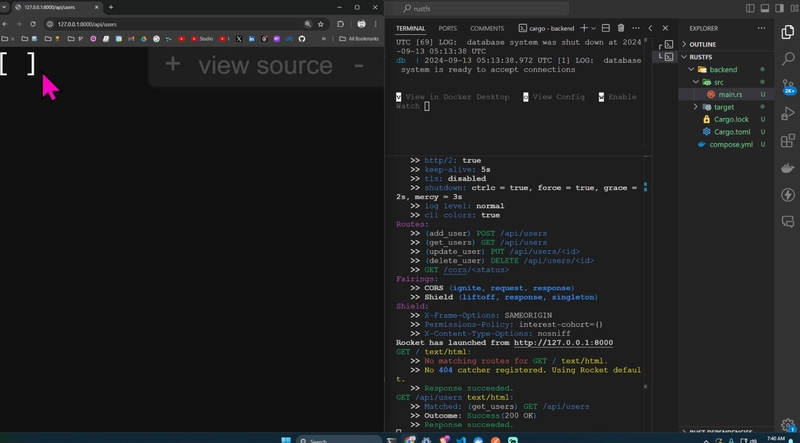The image size is (800, 443).
Task: Open Gmail bookmark in bookmarks bar
Action: point(131,39)
